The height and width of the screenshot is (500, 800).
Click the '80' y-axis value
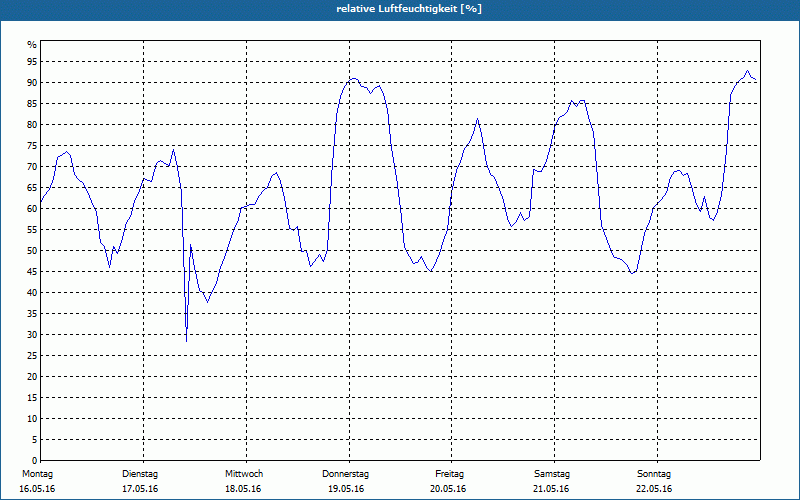point(32,124)
